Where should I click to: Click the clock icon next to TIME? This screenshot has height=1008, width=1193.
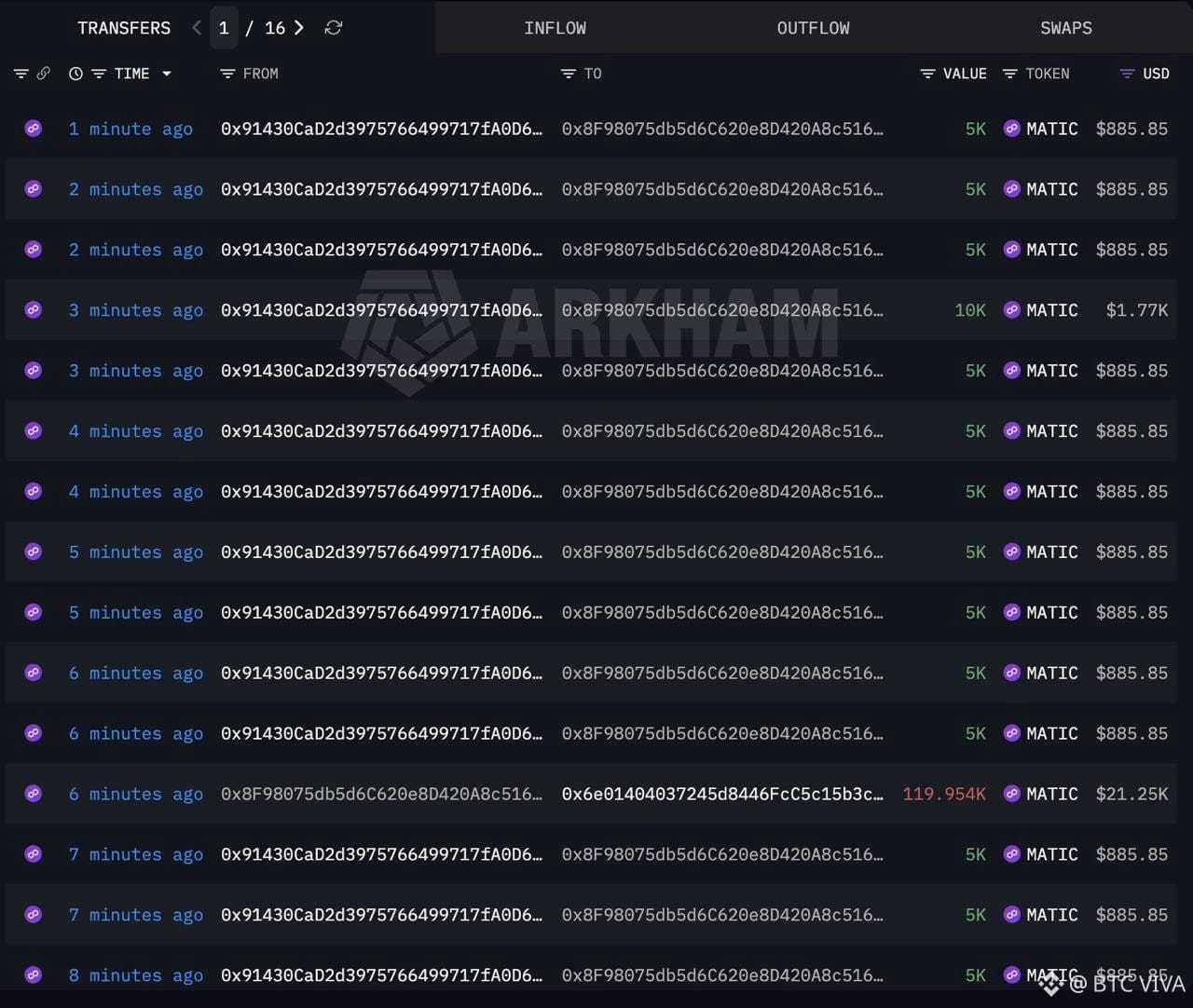pyautogui.click(x=75, y=74)
